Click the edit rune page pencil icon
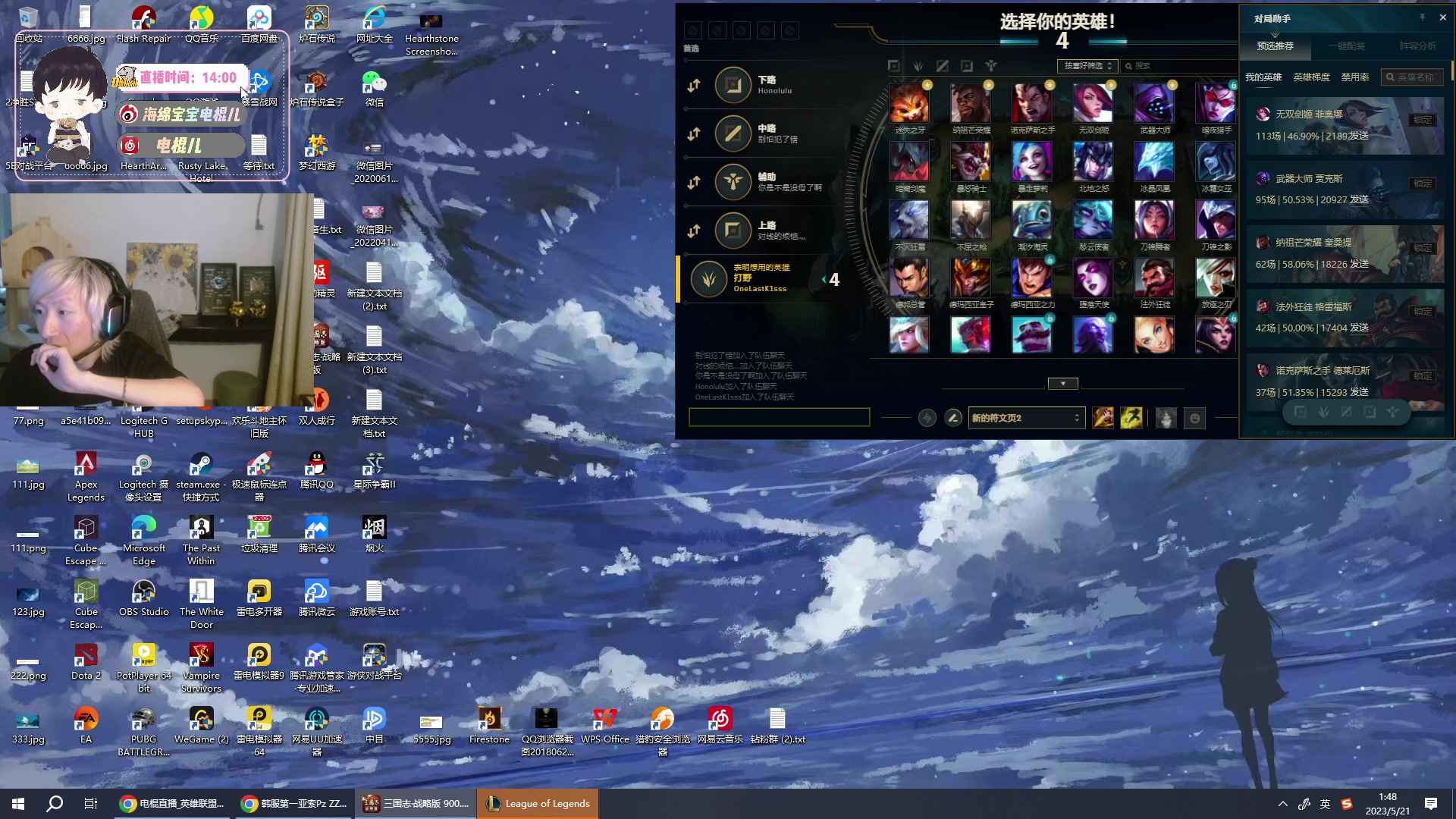The width and height of the screenshot is (1456, 819). pos(953,418)
